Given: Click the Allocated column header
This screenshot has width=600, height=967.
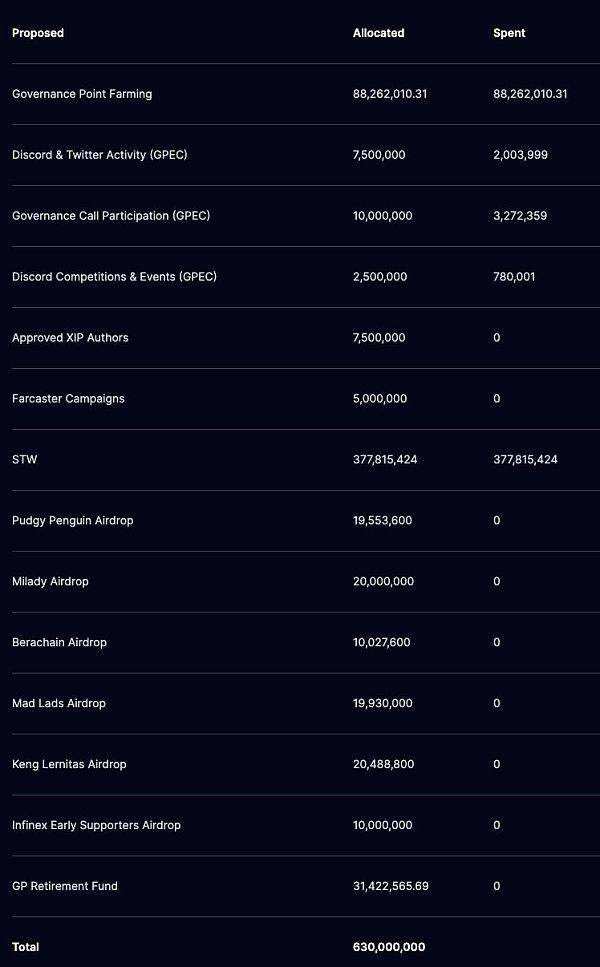Looking at the screenshot, I should (x=379, y=33).
